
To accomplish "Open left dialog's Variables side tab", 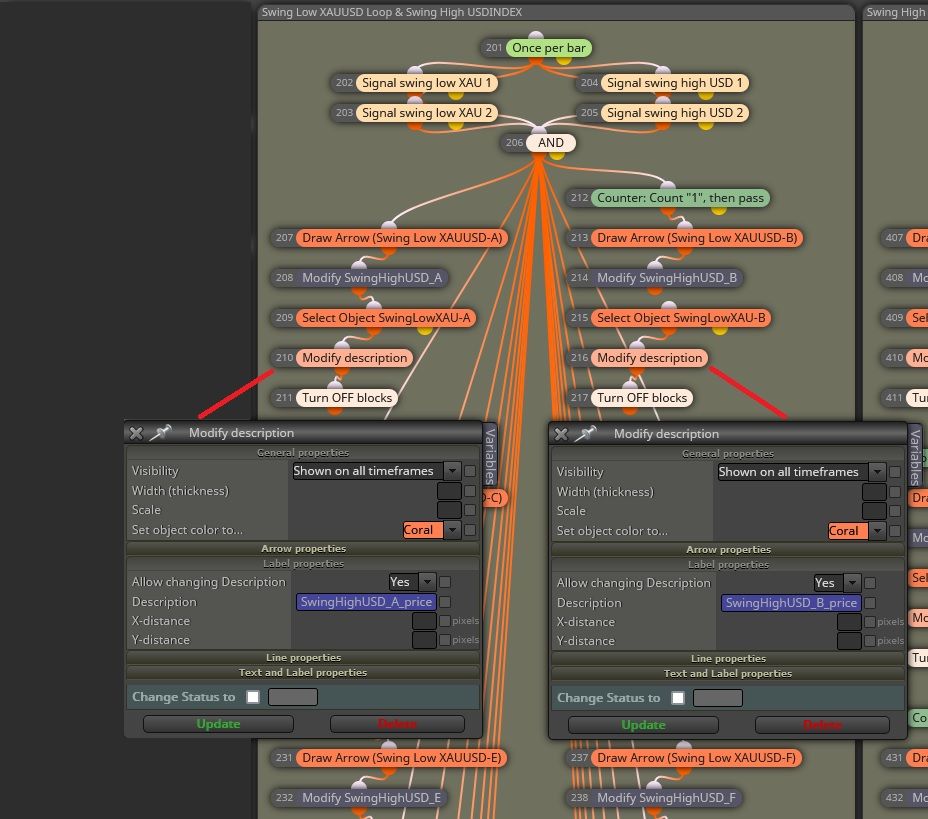I will pos(490,456).
